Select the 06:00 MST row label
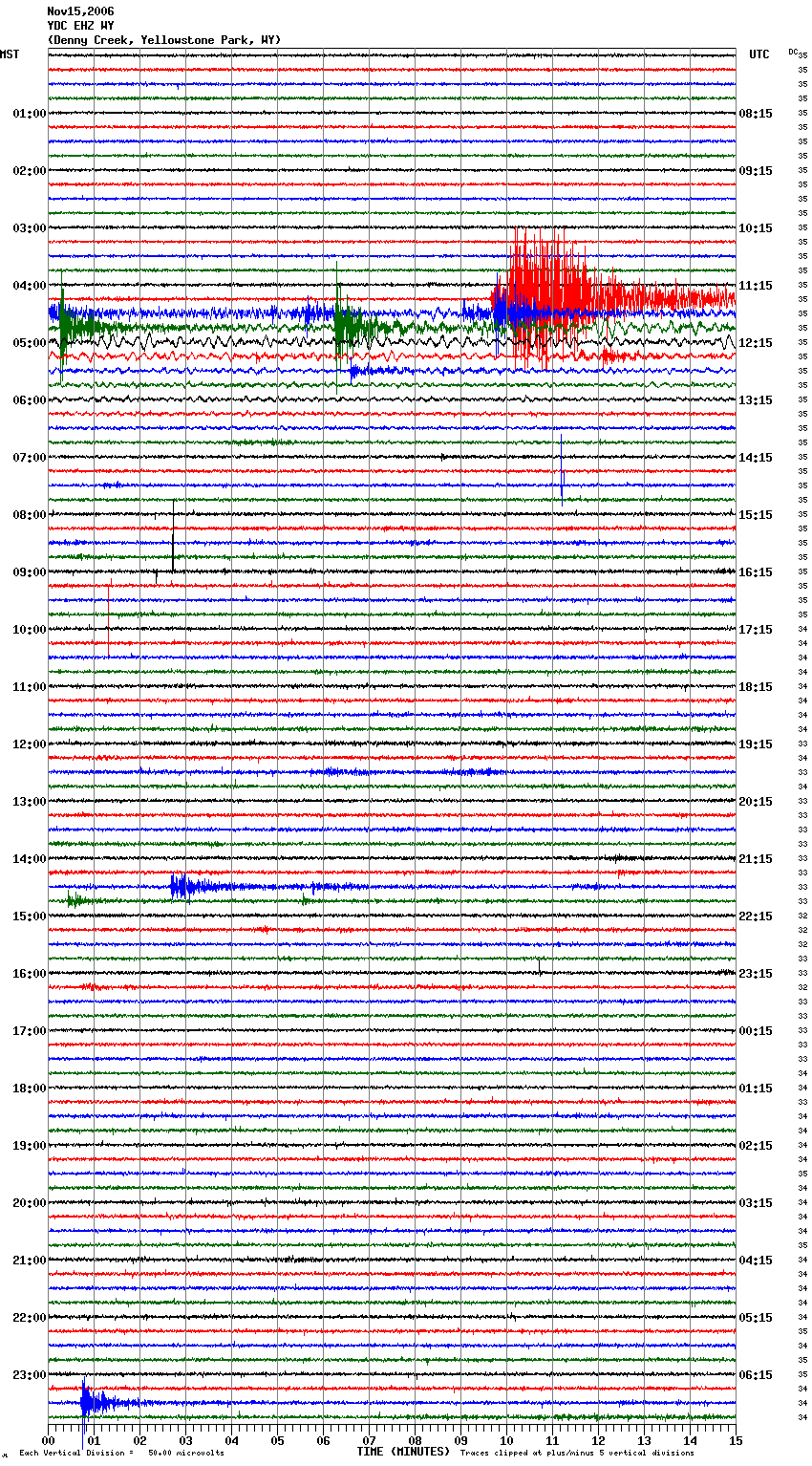Image resolution: width=812 pixels, height=1466 pixels. [30, 400]
